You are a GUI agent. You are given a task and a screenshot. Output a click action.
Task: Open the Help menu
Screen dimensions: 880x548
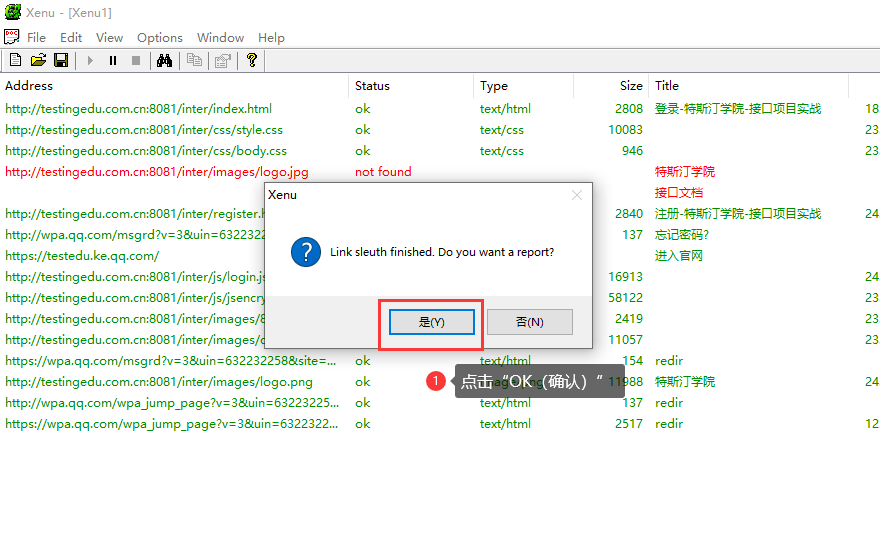(271, 38)
